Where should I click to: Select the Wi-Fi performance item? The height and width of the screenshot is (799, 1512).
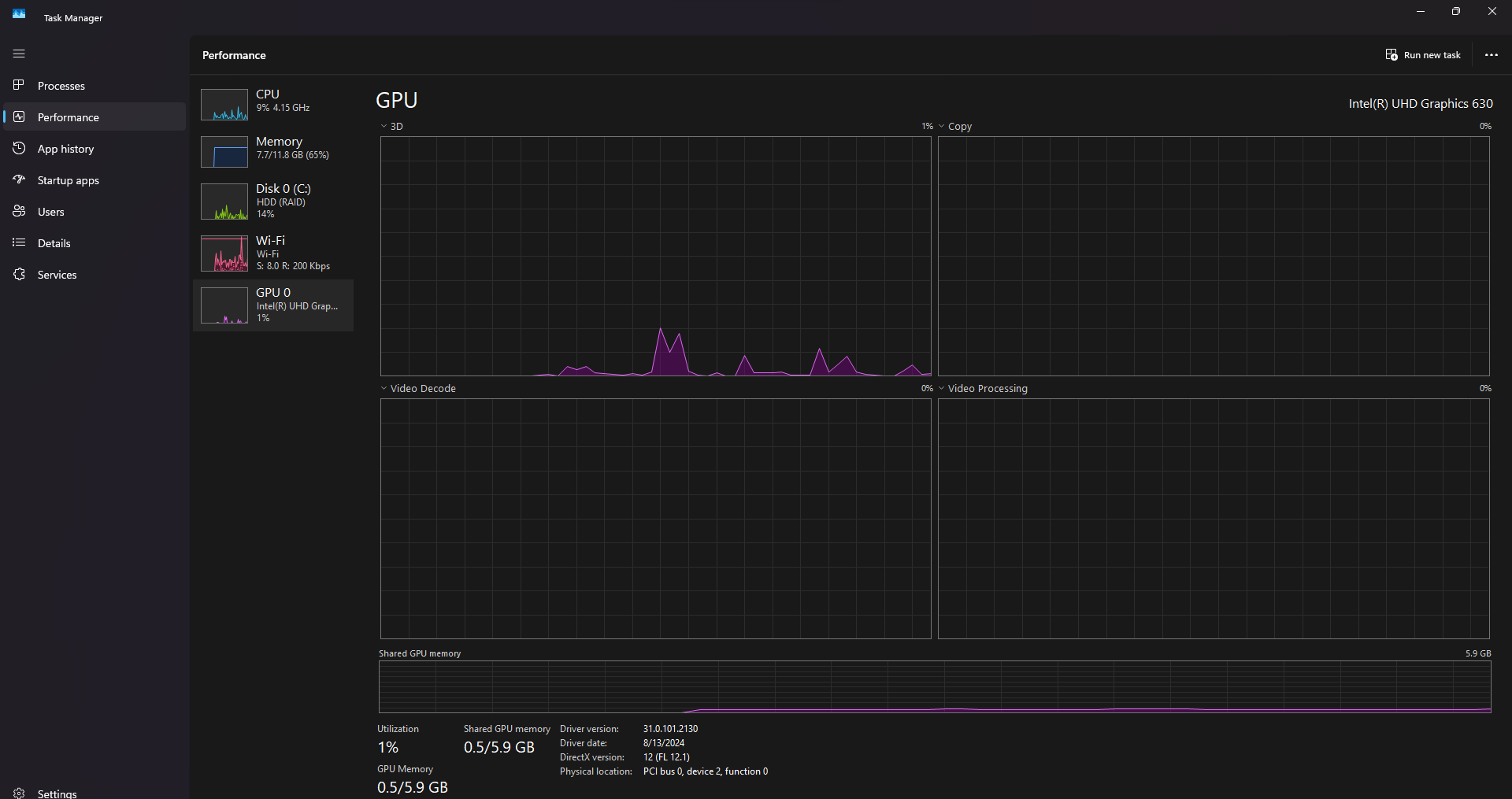click(x=273, y=253)
